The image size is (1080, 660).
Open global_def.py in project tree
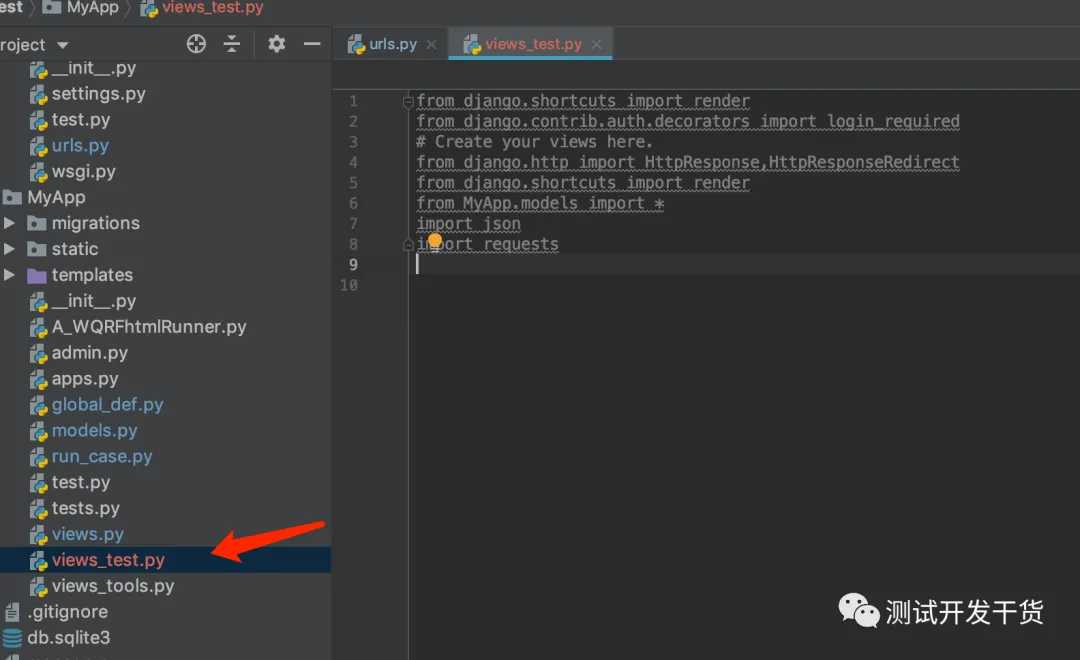click(107, 404)
